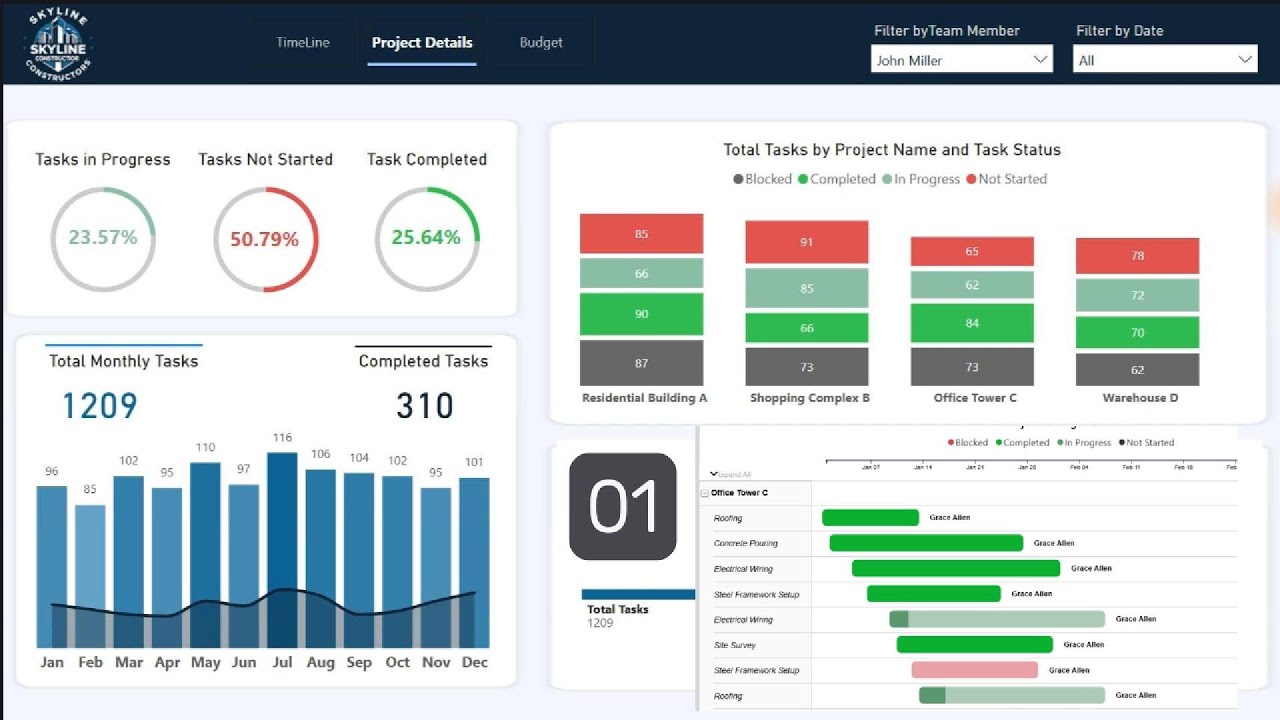
Task: Select Residential Building A Not Started segment 85
Action: tap(641, 234)
